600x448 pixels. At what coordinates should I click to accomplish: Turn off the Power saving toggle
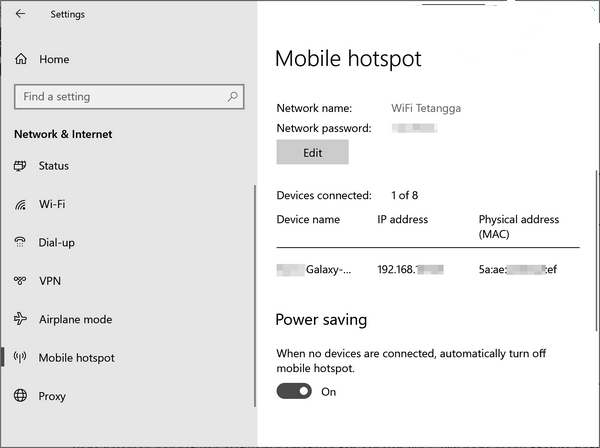294,391
